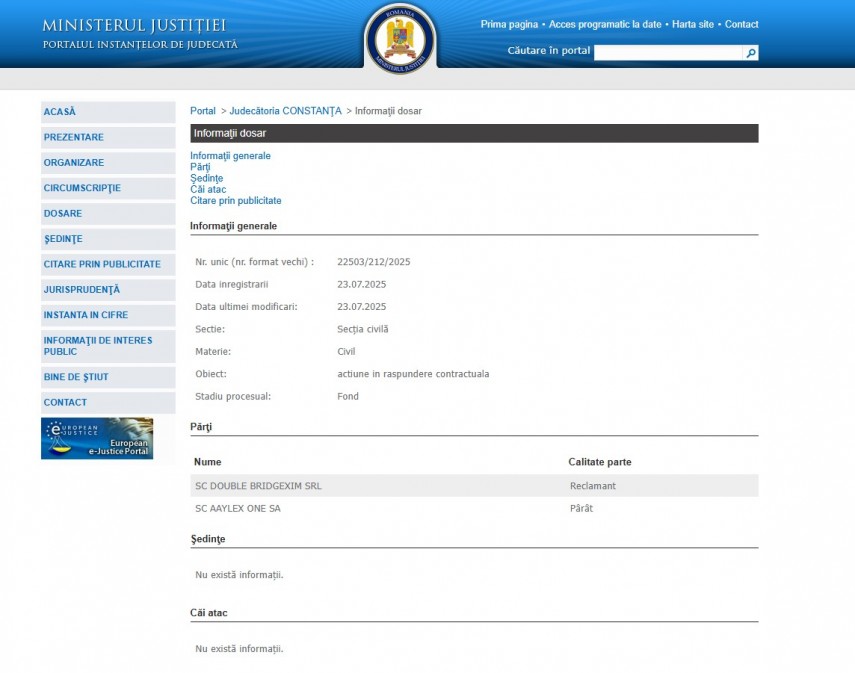Click the Informaţii dosar dark title bar
Image resolution: width=855 pixels, height=673 pixels.
[x=474, y=134]
